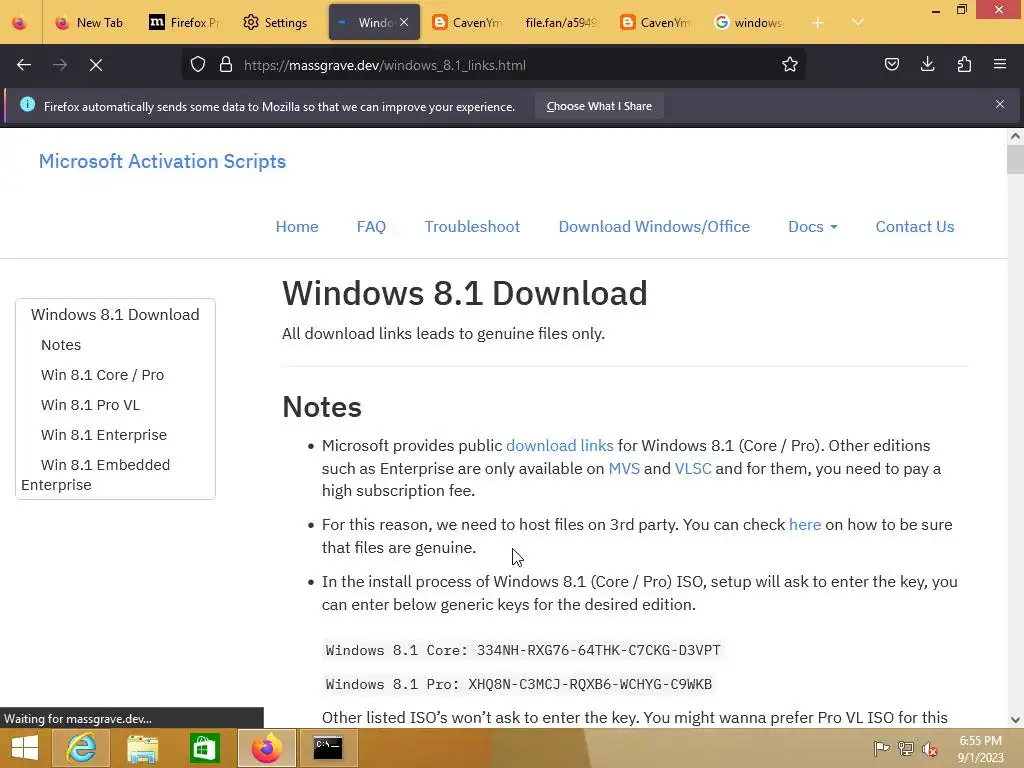The height and width of the screenshot is (768, 1024).
Task: Expand the Docs dropdown menu
Action: pyautogui.click(x=812, y=227)
